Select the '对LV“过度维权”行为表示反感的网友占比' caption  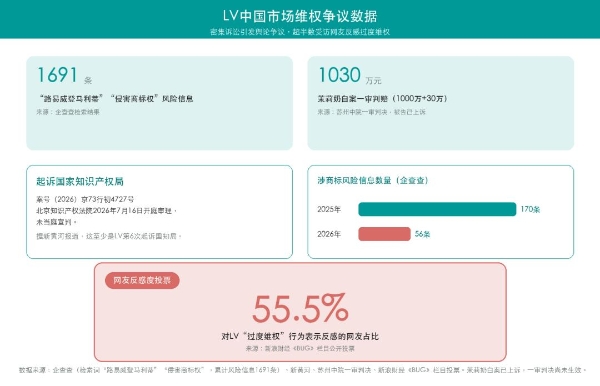300,336
